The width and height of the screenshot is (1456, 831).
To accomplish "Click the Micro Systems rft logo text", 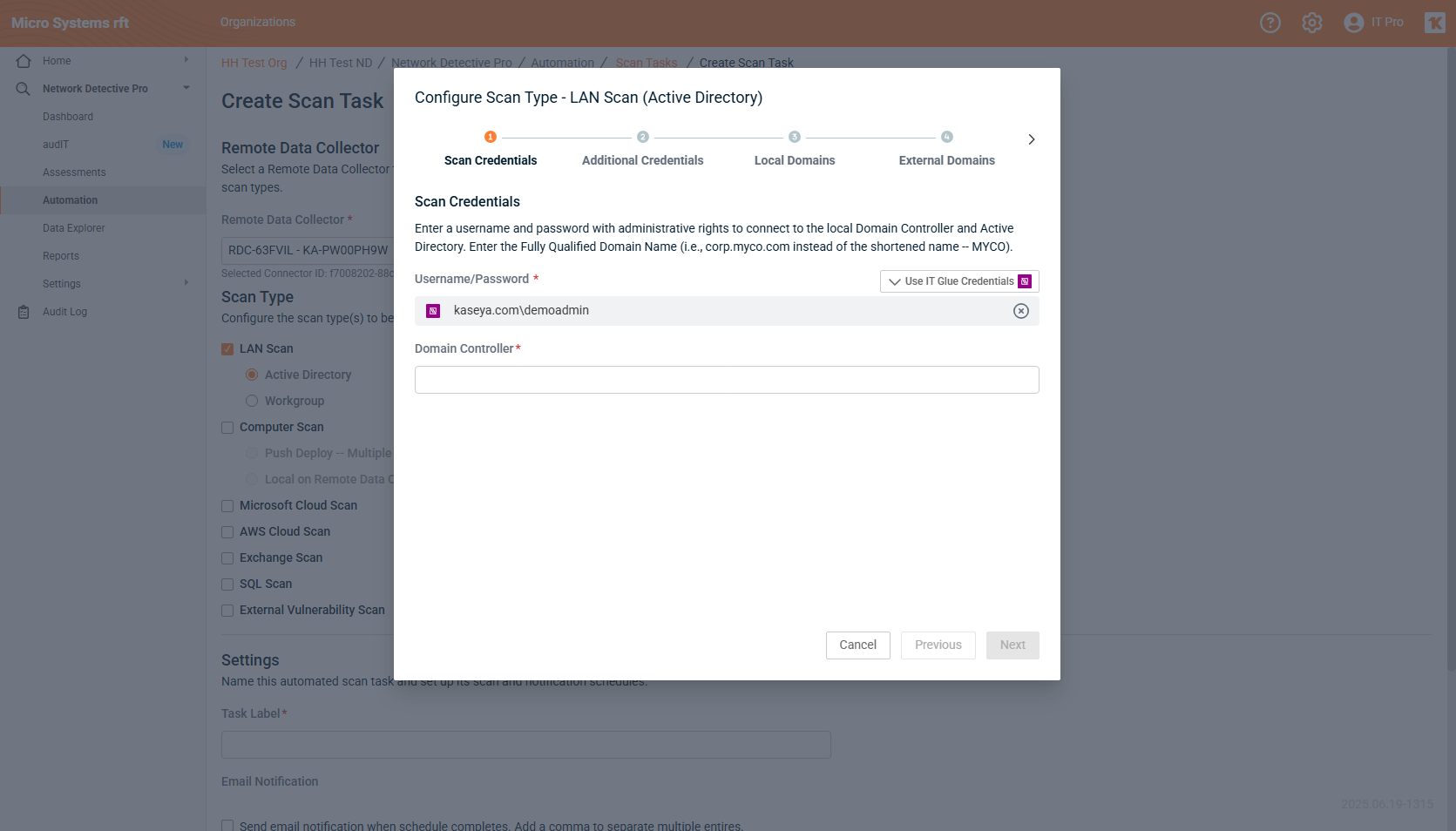I will click(x=70, y=23).
